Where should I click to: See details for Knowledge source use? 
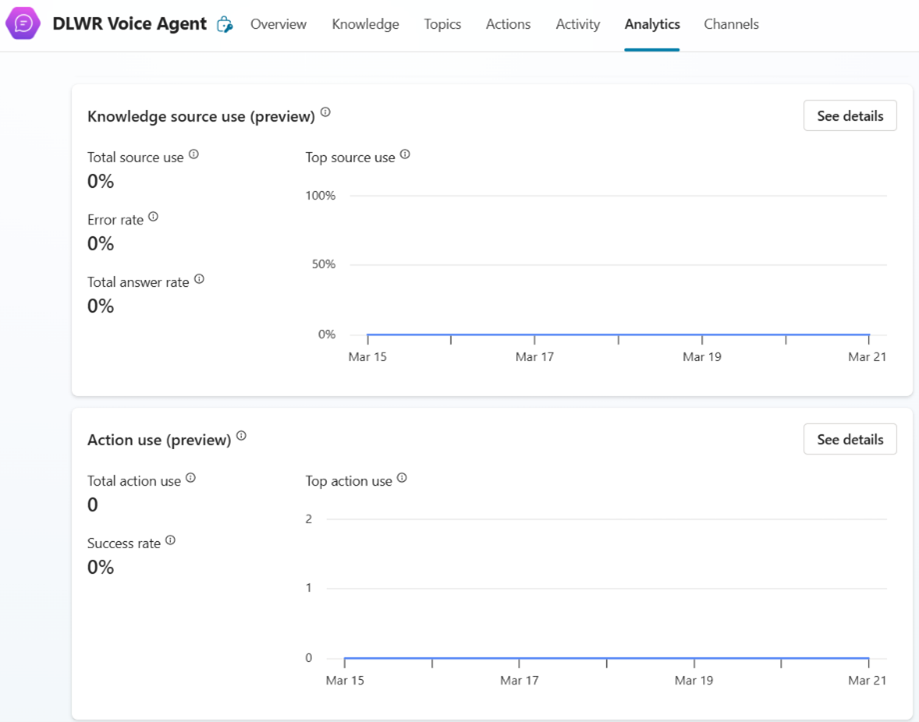[x=850, y=116]
